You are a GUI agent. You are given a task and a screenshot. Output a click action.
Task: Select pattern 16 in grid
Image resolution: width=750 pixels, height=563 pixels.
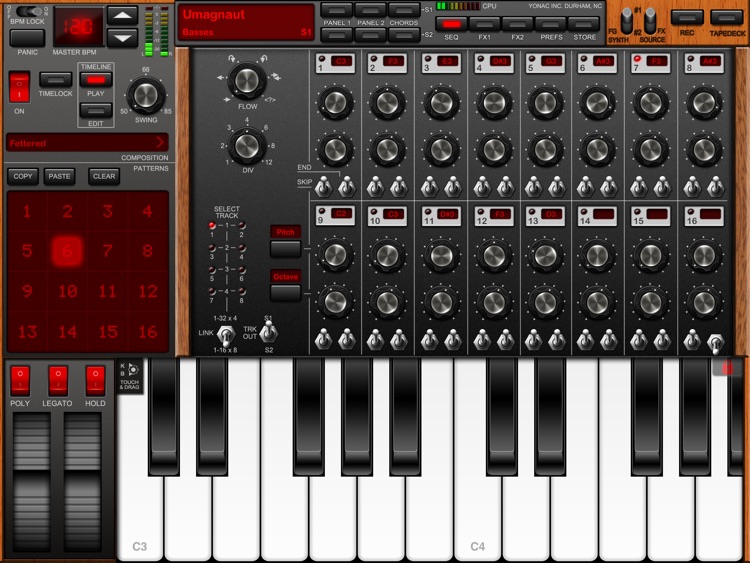(x=148, y=331)
